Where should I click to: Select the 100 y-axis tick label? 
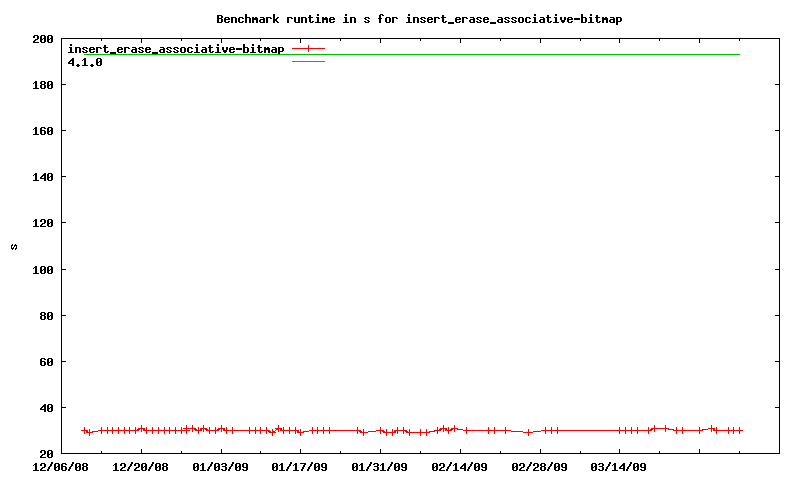(x=43, y=270)
